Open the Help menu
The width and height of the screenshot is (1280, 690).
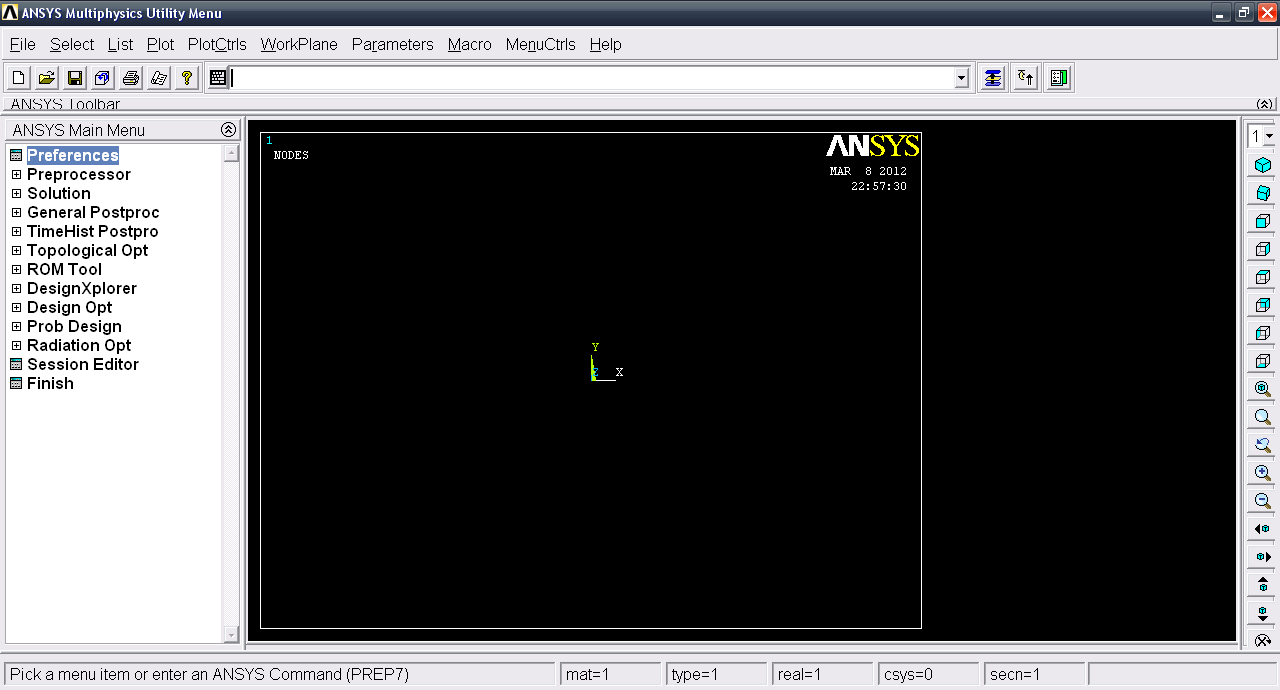pyautogui.click(x=605, y=44)
